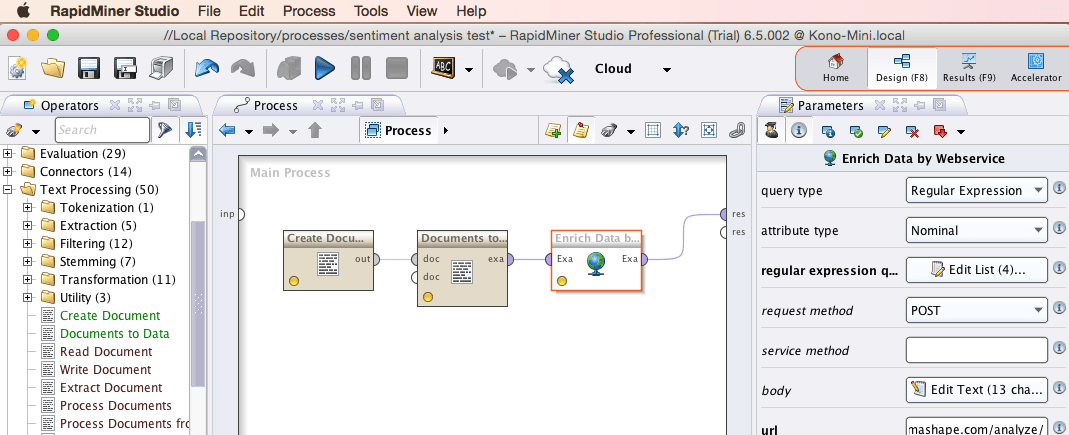The height and width of the screenshot is (435, 1069).
Task: Click the Process breadcrumb button
Action: [400, 130]
